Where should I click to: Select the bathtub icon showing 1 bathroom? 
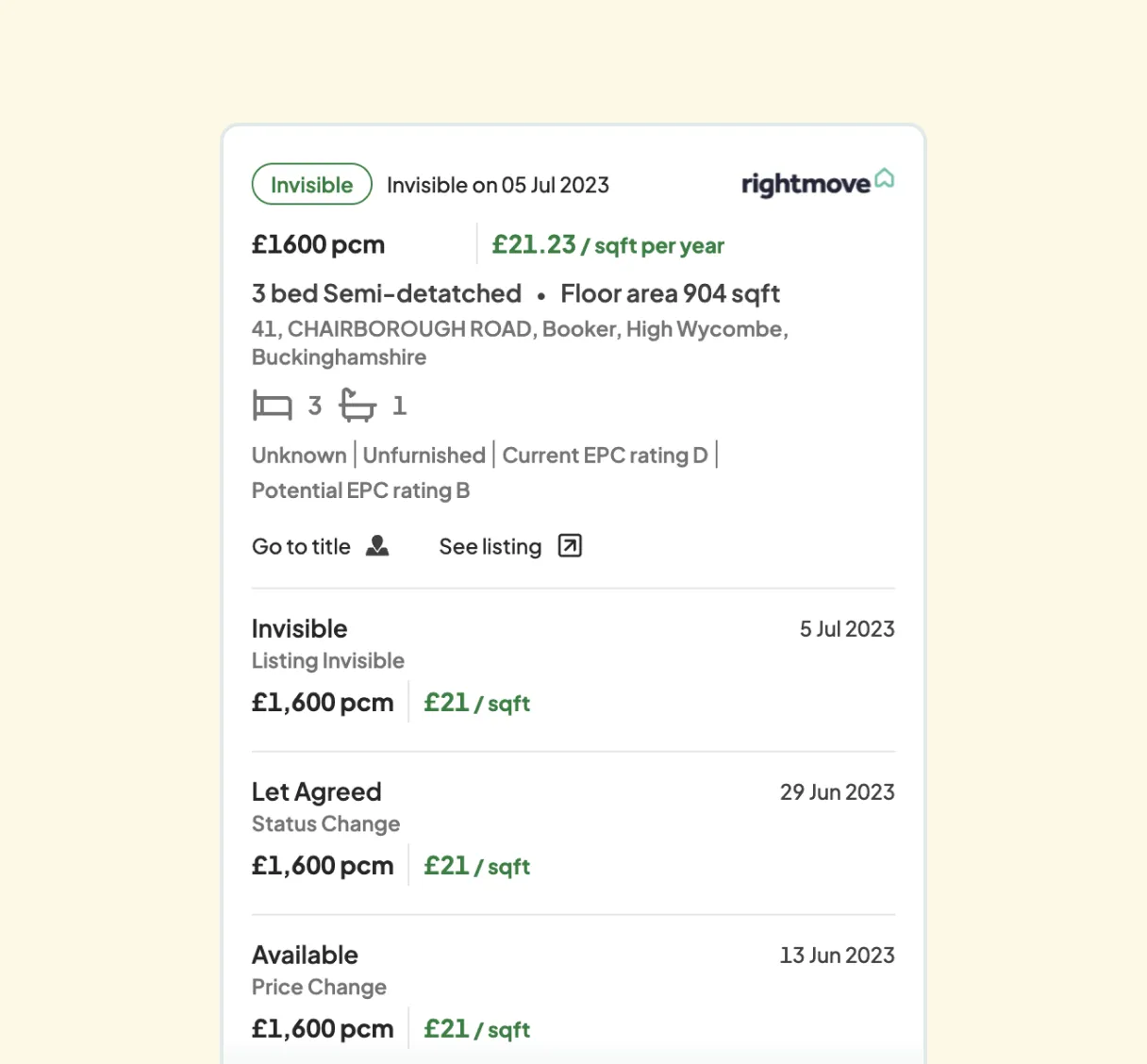[x=357, y=406]
